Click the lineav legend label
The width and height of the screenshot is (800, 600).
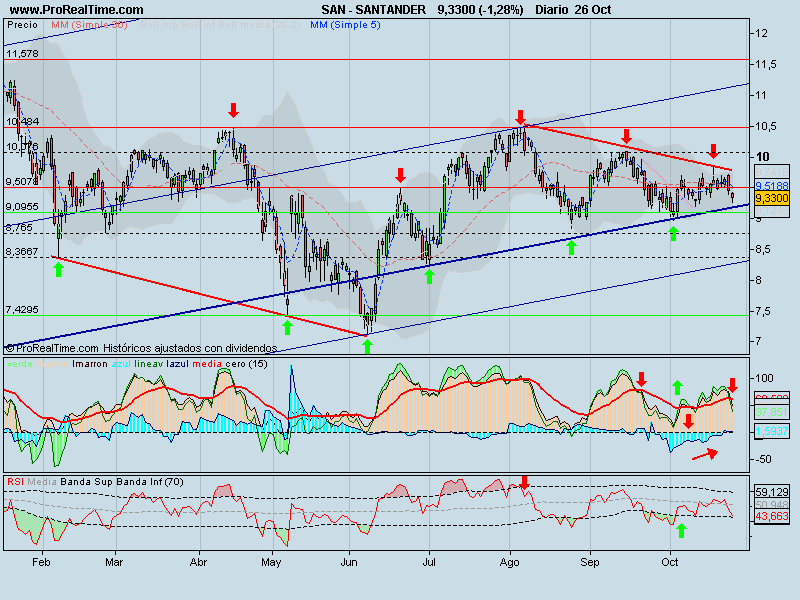coord(149,364)
